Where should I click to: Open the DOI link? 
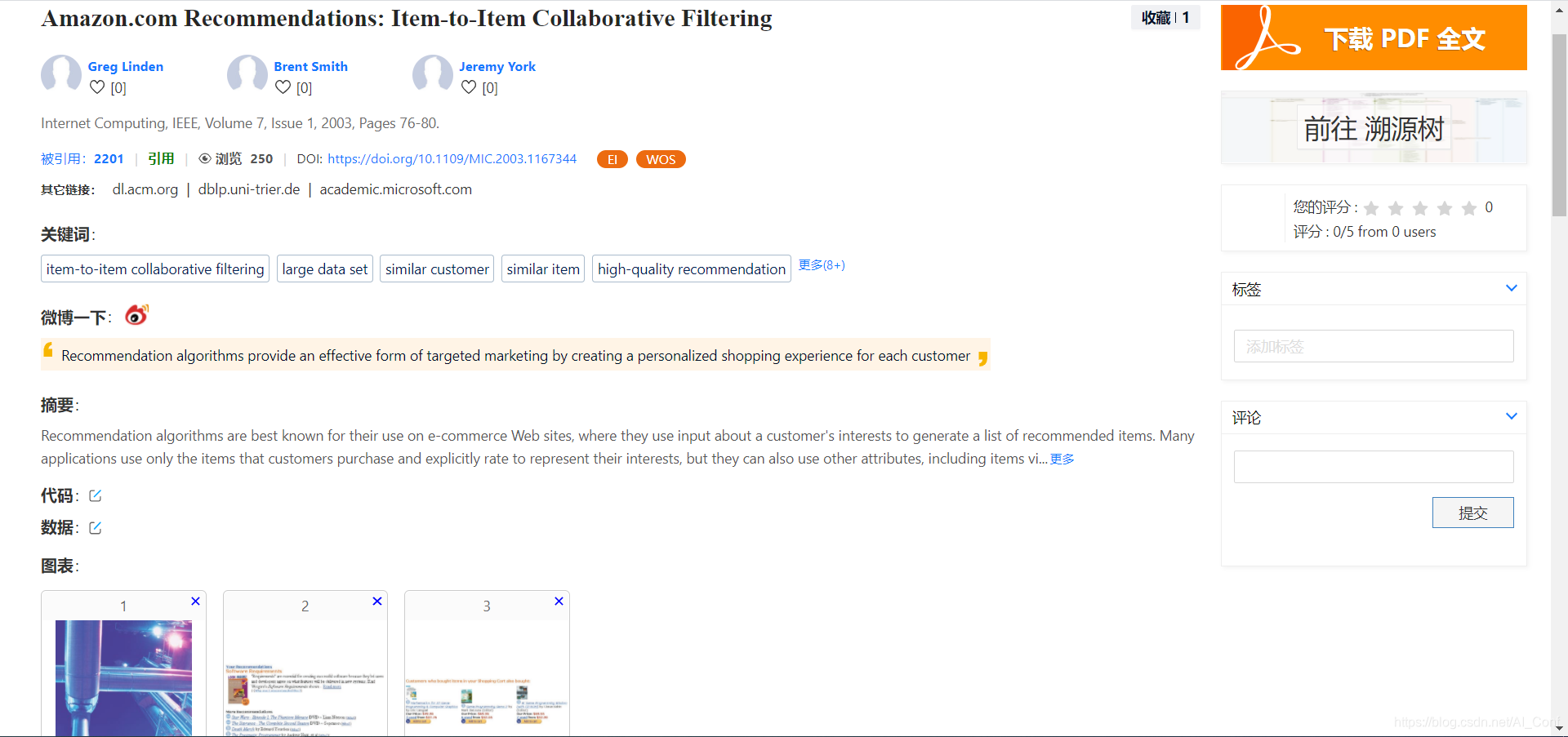pyautogui.click(x=452, y=159)
